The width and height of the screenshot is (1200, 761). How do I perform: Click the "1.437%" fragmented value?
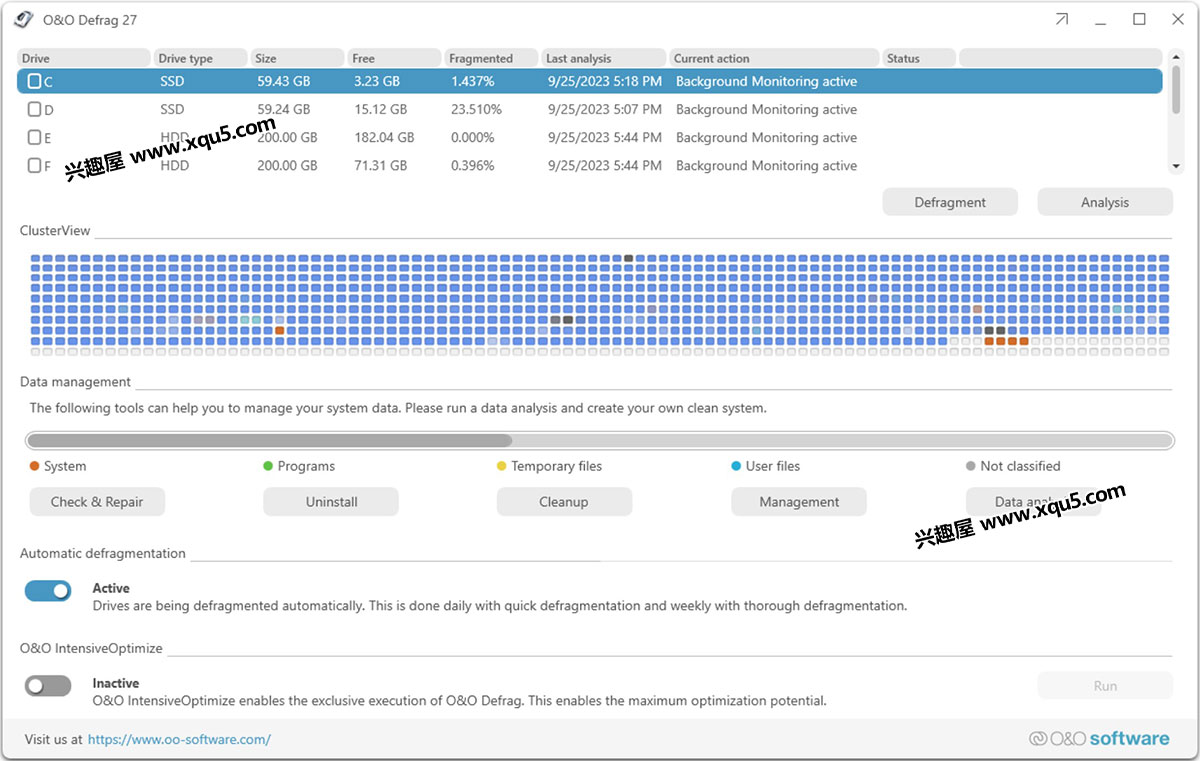(472, 81)
